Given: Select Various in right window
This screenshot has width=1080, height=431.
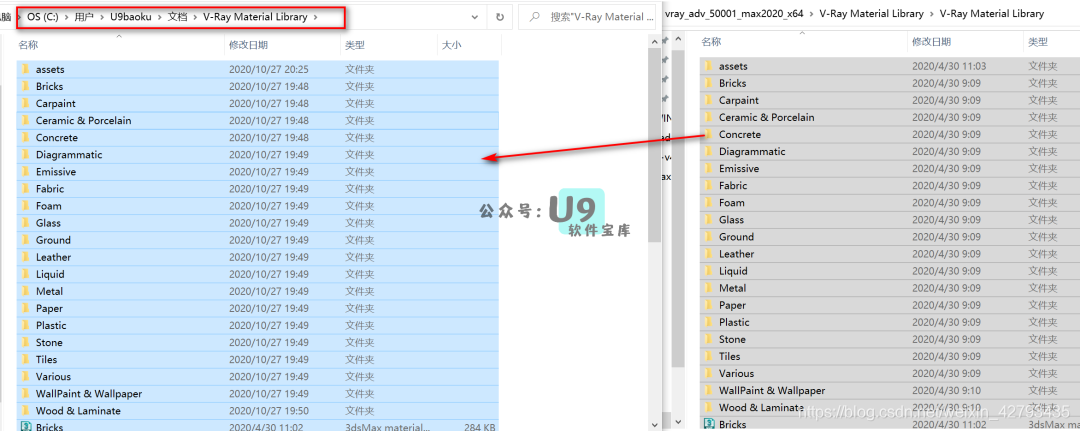Looking at the screenshot, I should [736, 374].
